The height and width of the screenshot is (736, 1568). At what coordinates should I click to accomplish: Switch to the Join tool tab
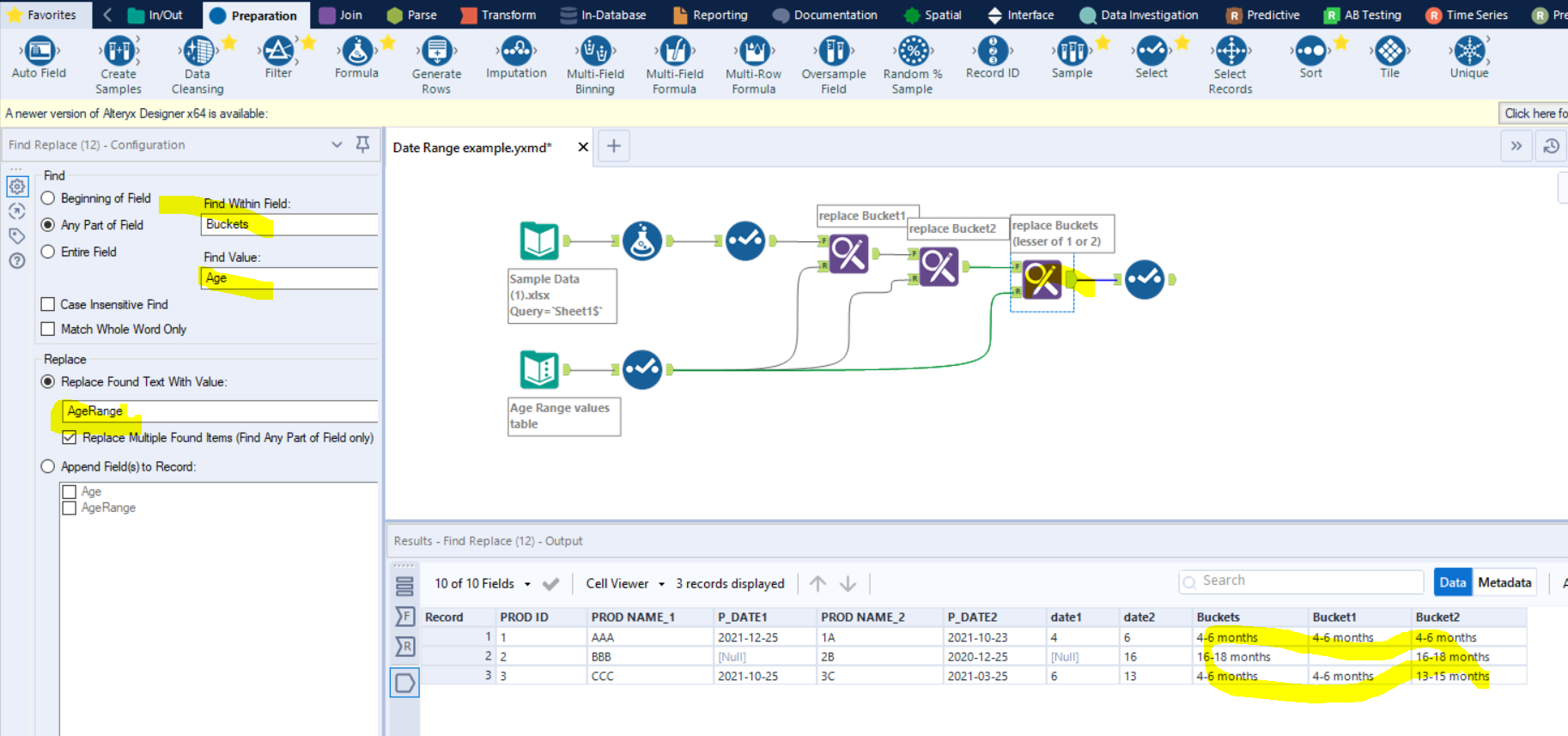pos(341,15)
